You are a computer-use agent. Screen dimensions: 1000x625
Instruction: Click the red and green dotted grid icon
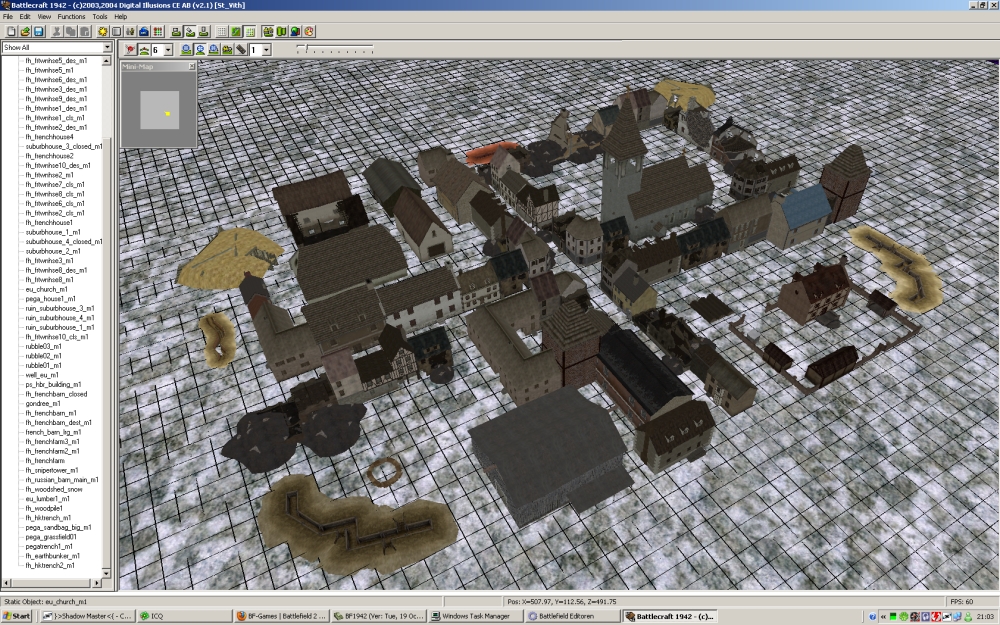tap(158, 31)
